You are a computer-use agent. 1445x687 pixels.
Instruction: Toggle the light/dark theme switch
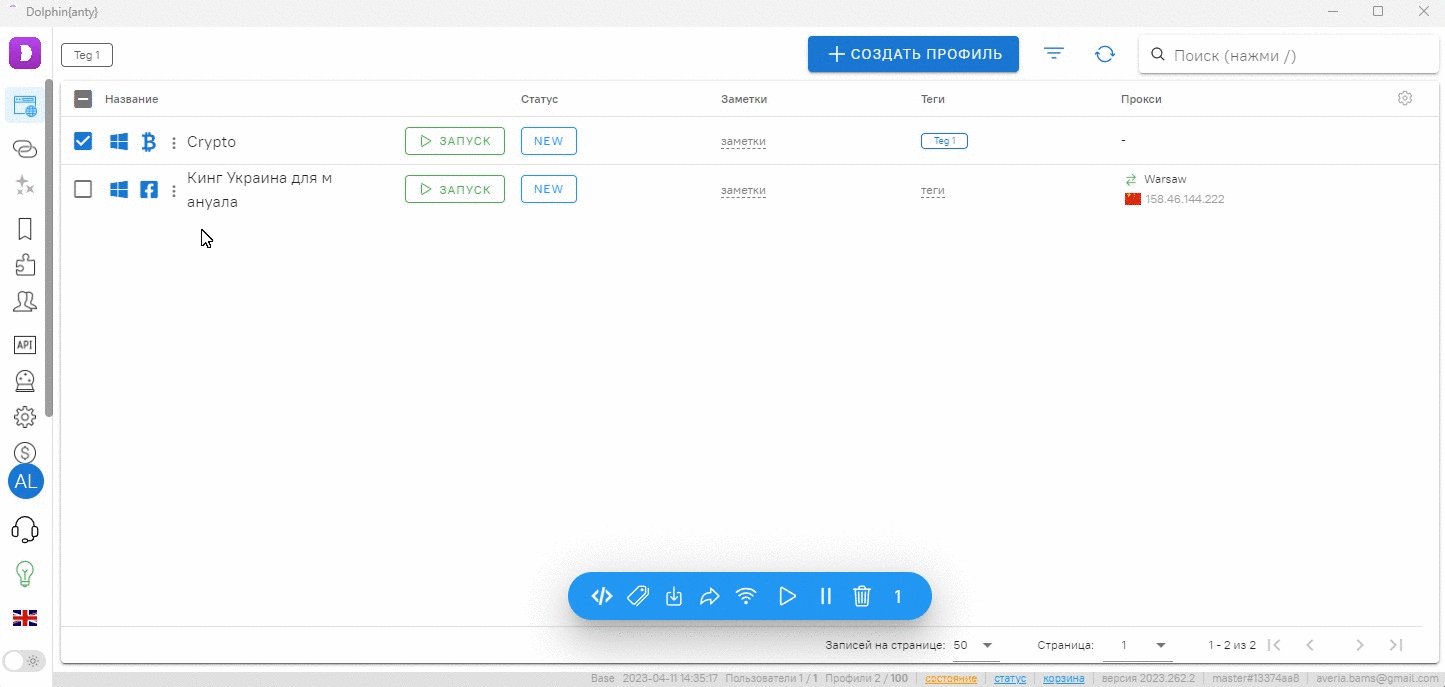[x=24, y=661]
